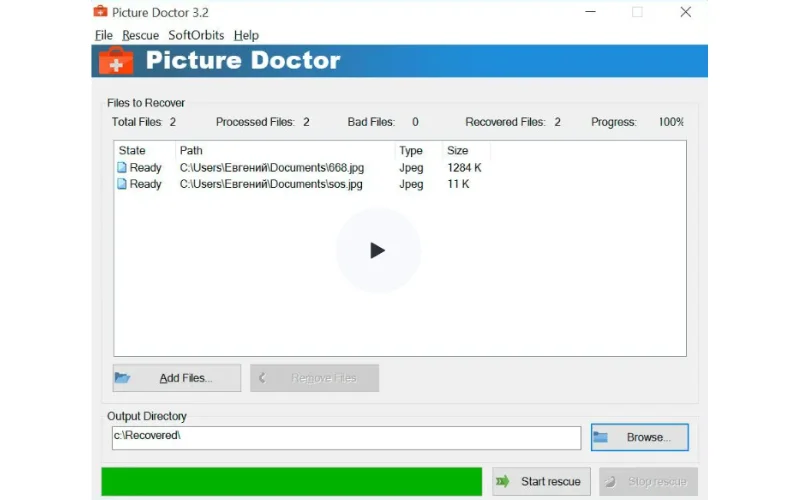
Task: Click the 11 K size value
Action: point(458,184)
